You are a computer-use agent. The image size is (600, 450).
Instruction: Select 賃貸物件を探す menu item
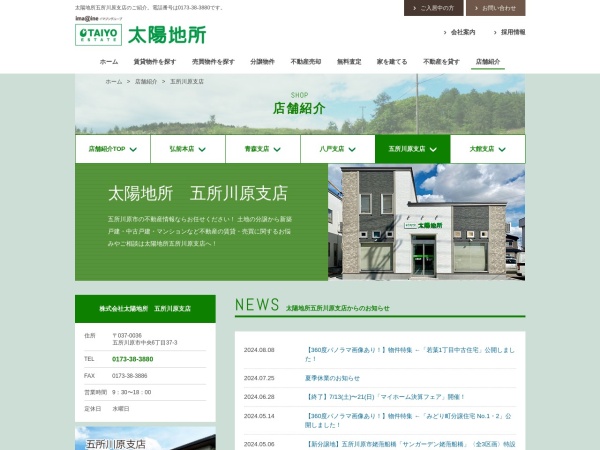(155, 62)
